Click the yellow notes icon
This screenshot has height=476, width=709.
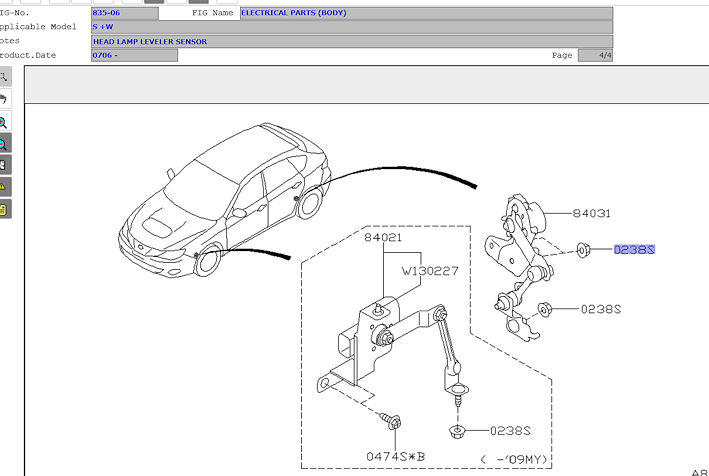pos(4,209)
